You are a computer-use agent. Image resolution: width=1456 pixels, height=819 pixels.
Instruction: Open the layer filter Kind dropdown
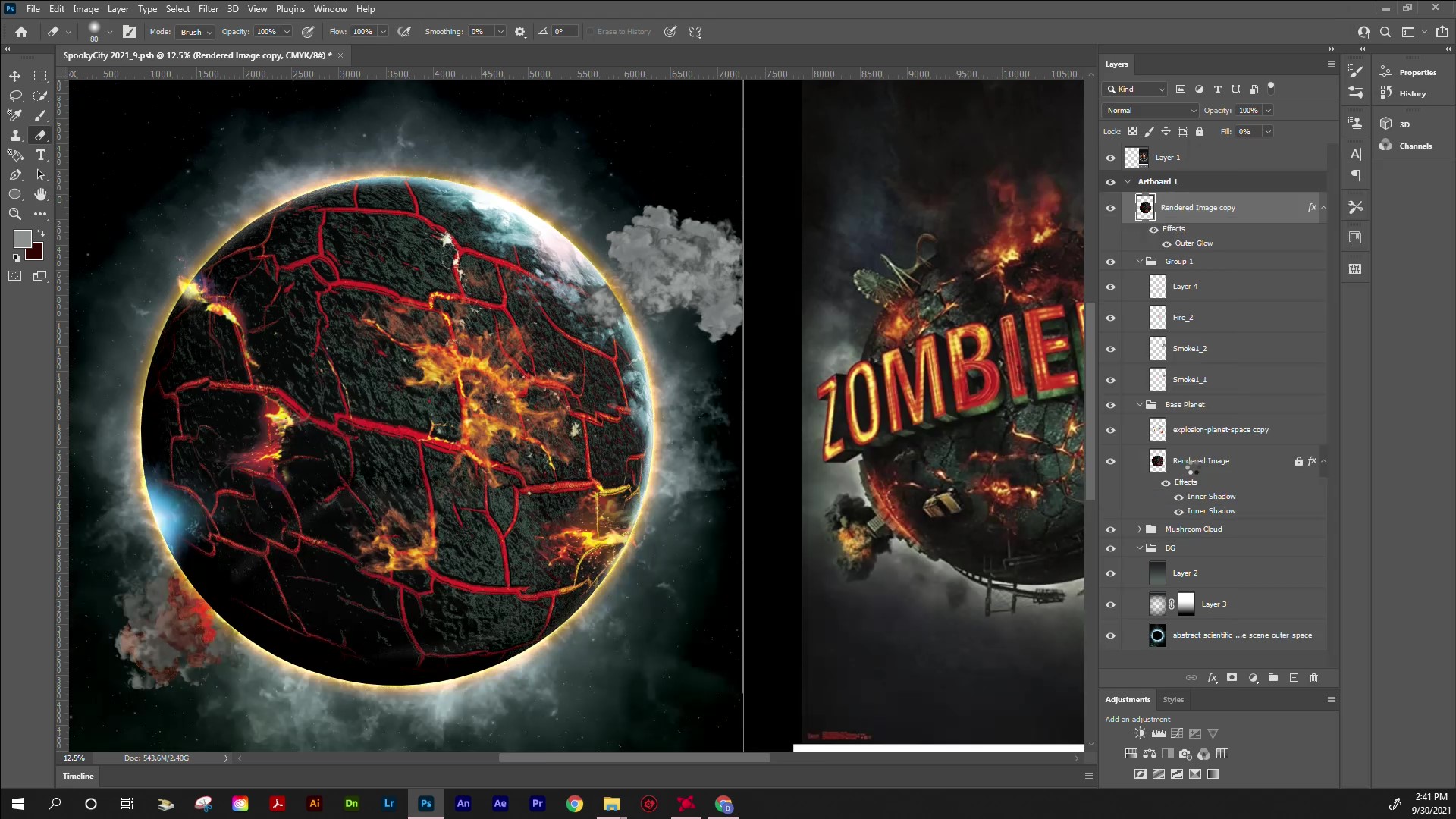coord(1135,89)
